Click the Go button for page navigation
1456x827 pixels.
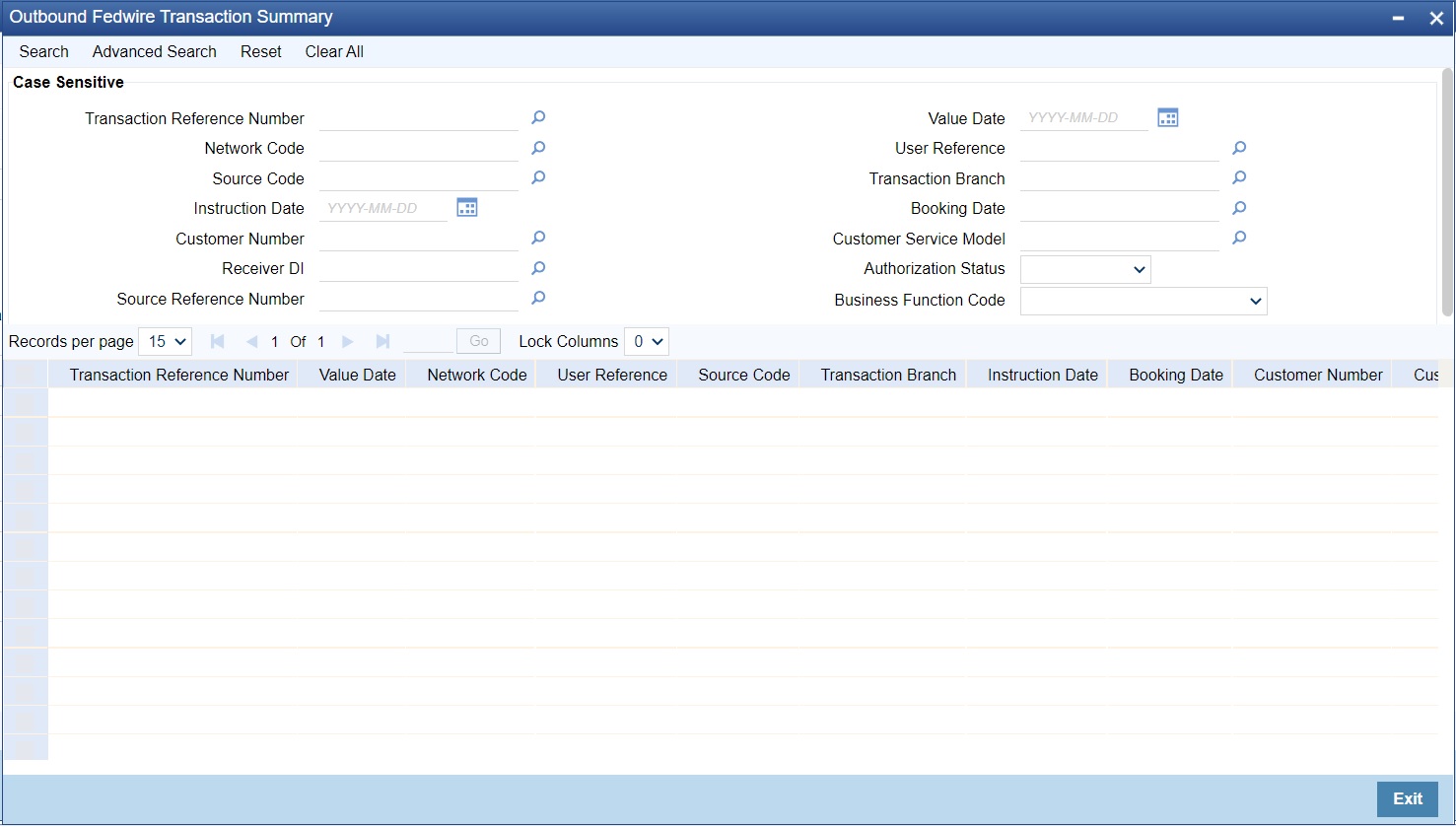(x=478, y=341)
